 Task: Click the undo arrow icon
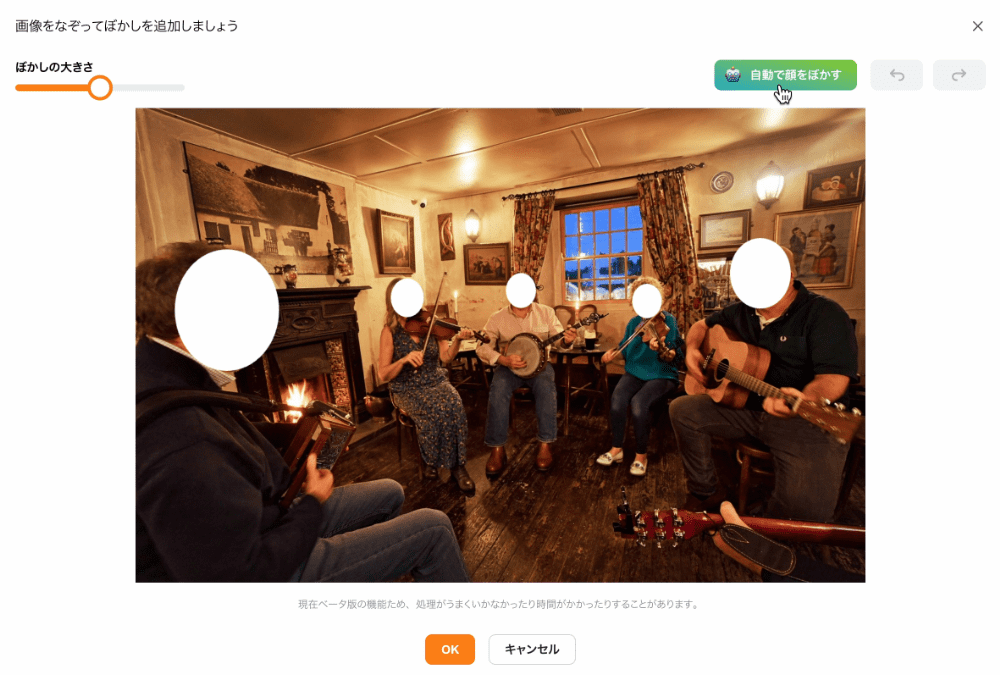(x=896, y=75)
